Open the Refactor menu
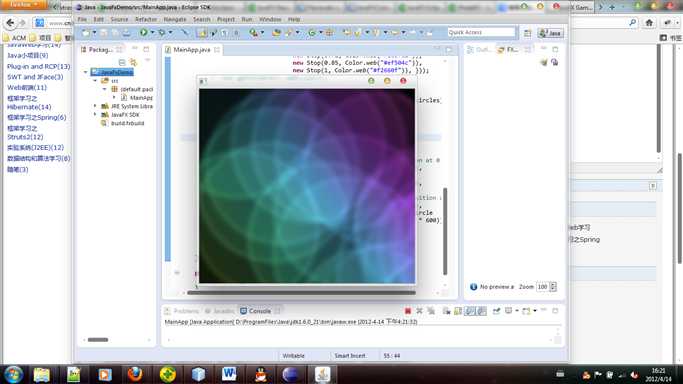Viewport: 683px width, 384px height. coord(145,19)
